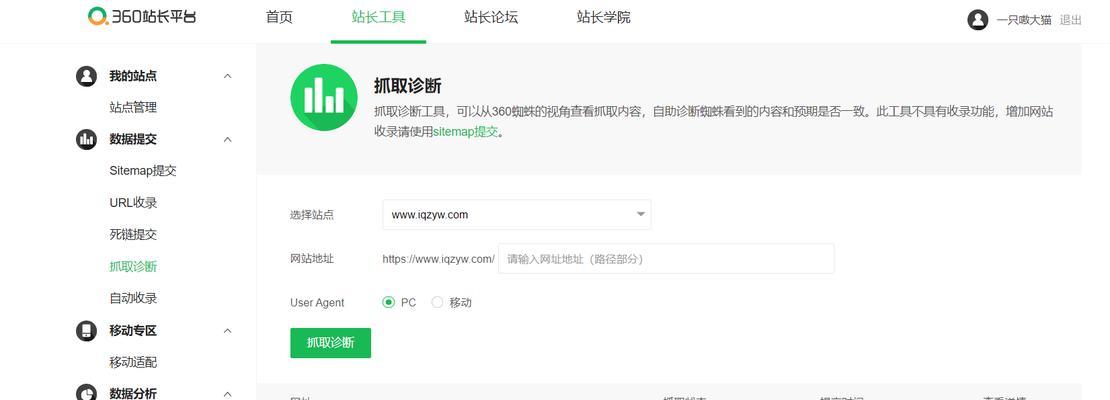Collapse the 数据提交 section chevron
The height and width of the screenshot is (400, 1110).
click(227, 139)
